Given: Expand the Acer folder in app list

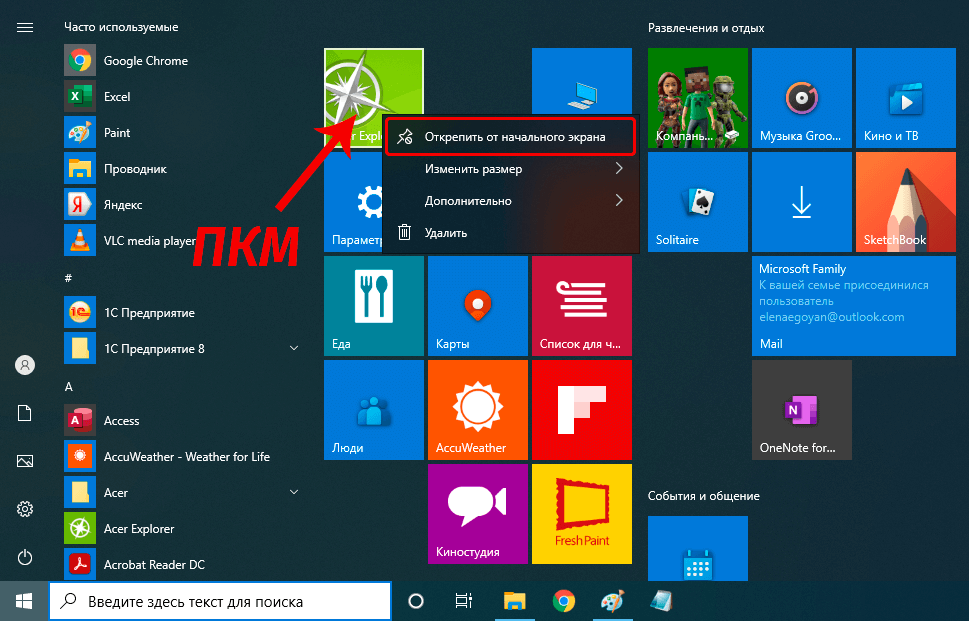Looking at the screenshot, I should pyautogui.click(x=294, y=493).
